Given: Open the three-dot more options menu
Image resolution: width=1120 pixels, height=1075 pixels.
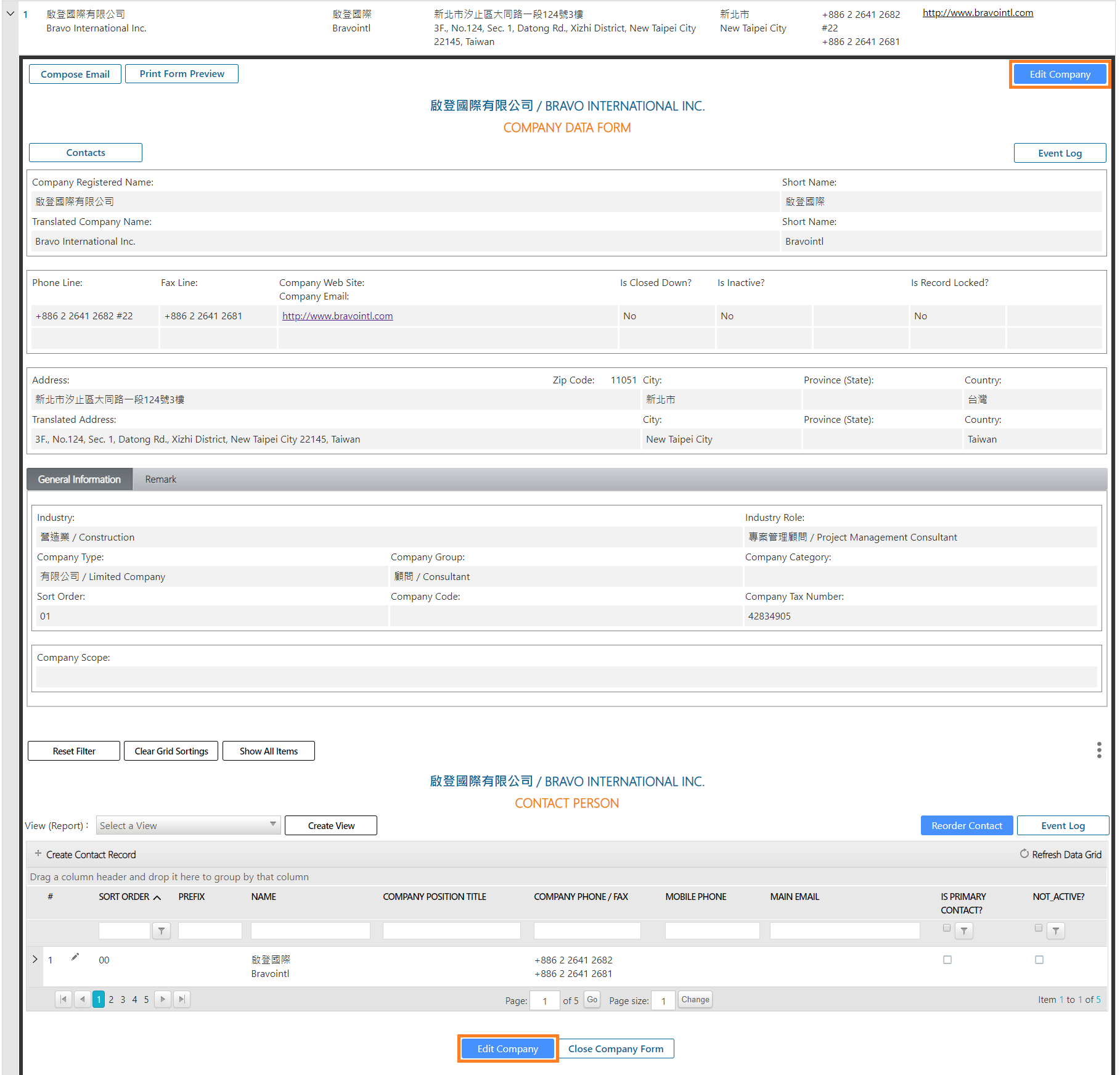Looking at the screenshot, I should [1099, 750].
